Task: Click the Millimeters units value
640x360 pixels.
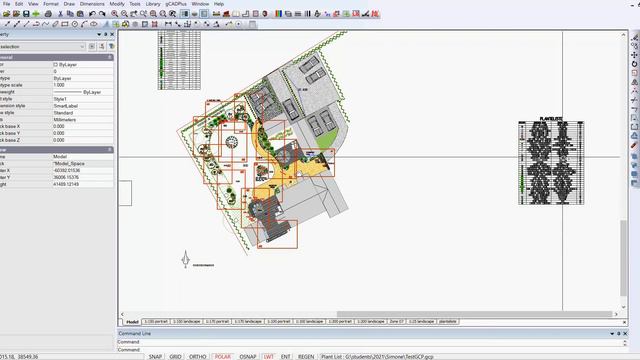Action: tap(65, 120)
